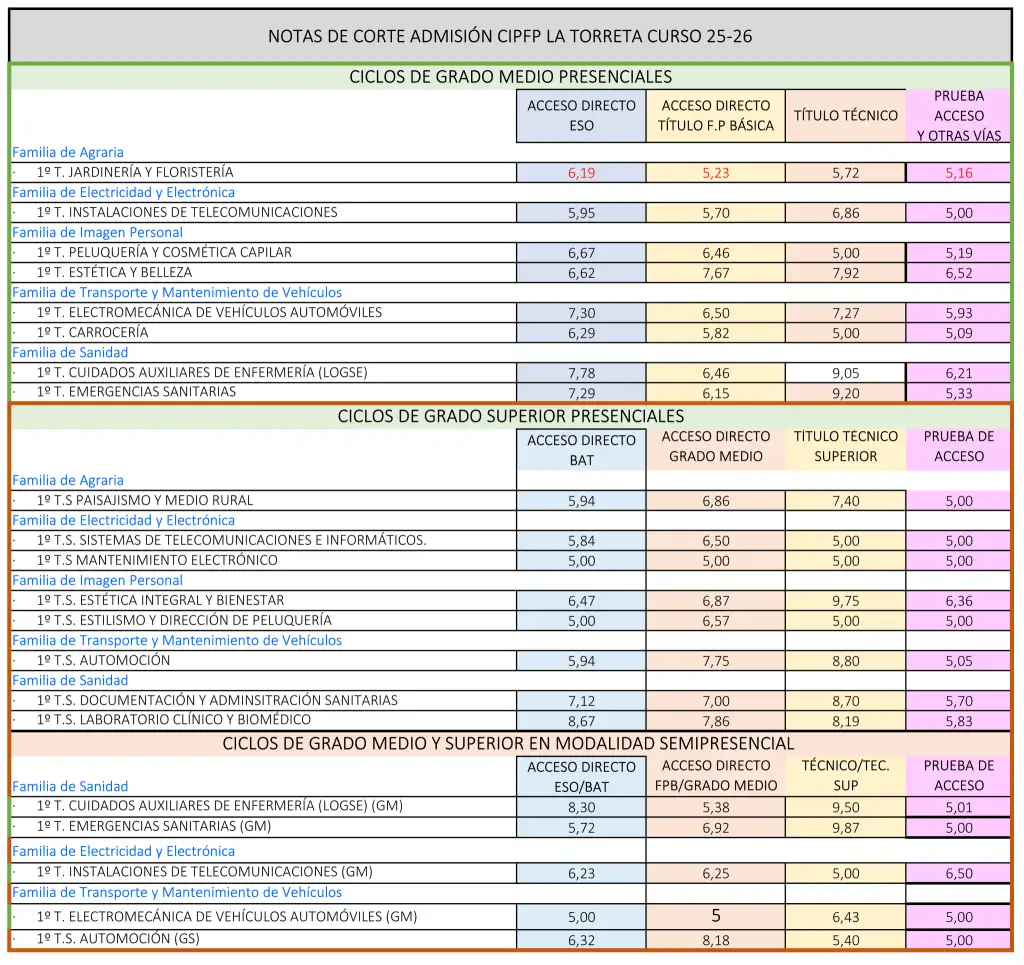Select the CICLOS DE GRADO MEDIO PRESENCIALES header
The image size is (1024, 965).
pyautogui.click(x=510, y=77)
